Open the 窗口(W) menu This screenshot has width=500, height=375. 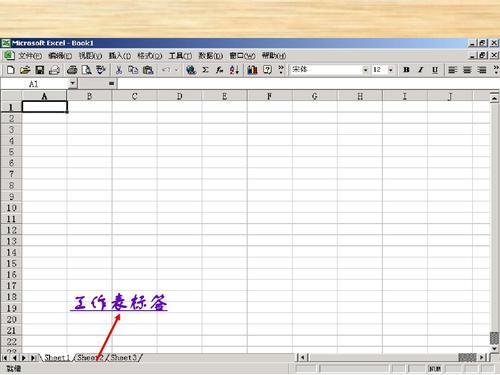click(242, 56)
